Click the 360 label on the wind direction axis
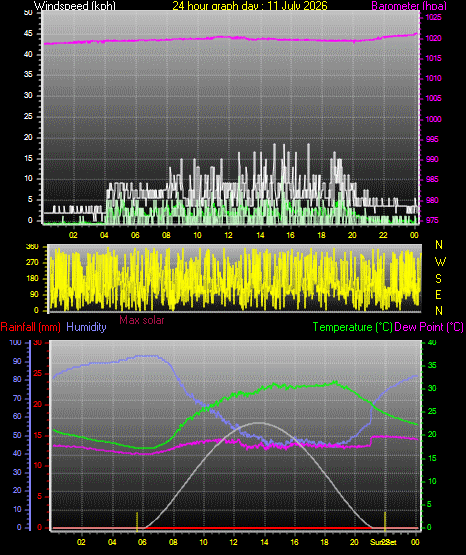466x555 pixels. click(32, 247)
